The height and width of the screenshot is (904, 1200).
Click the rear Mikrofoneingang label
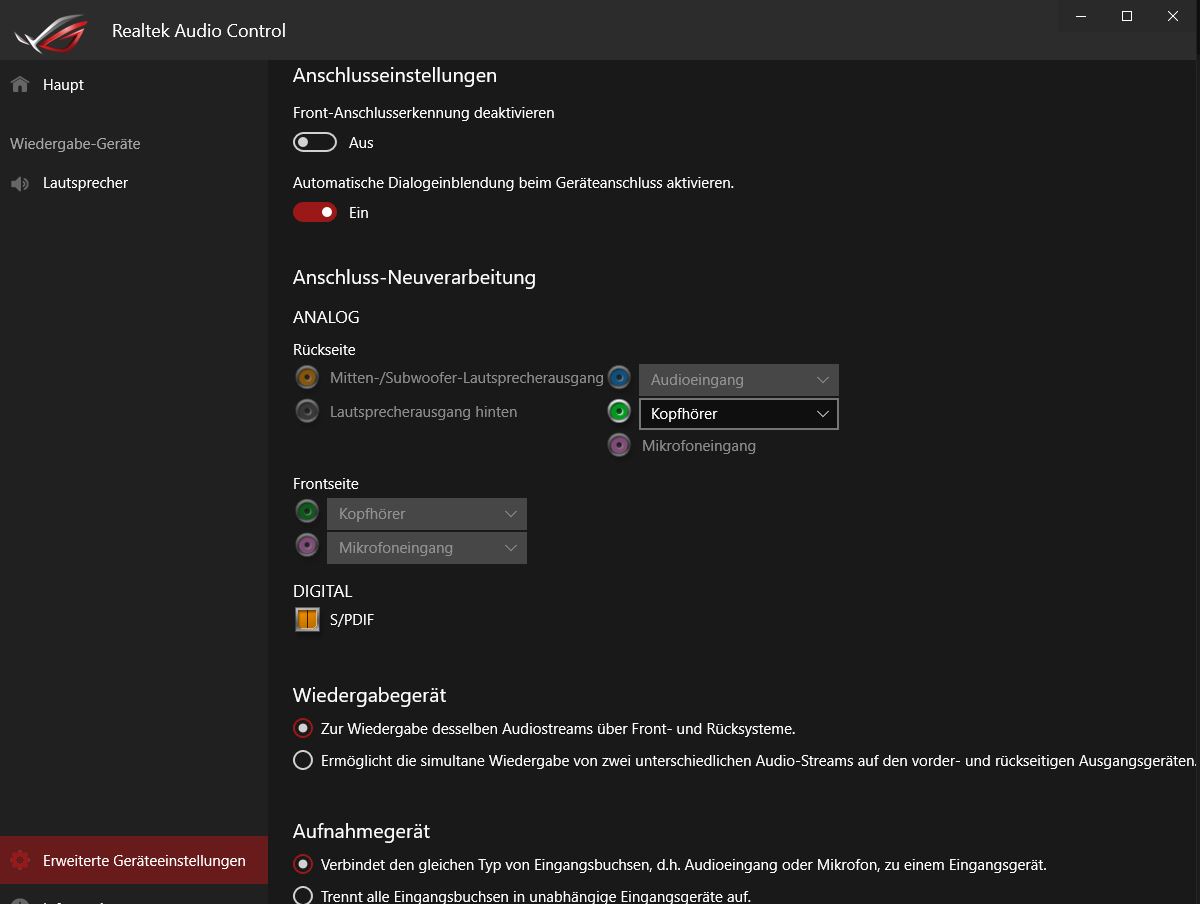tap(699, 446)
